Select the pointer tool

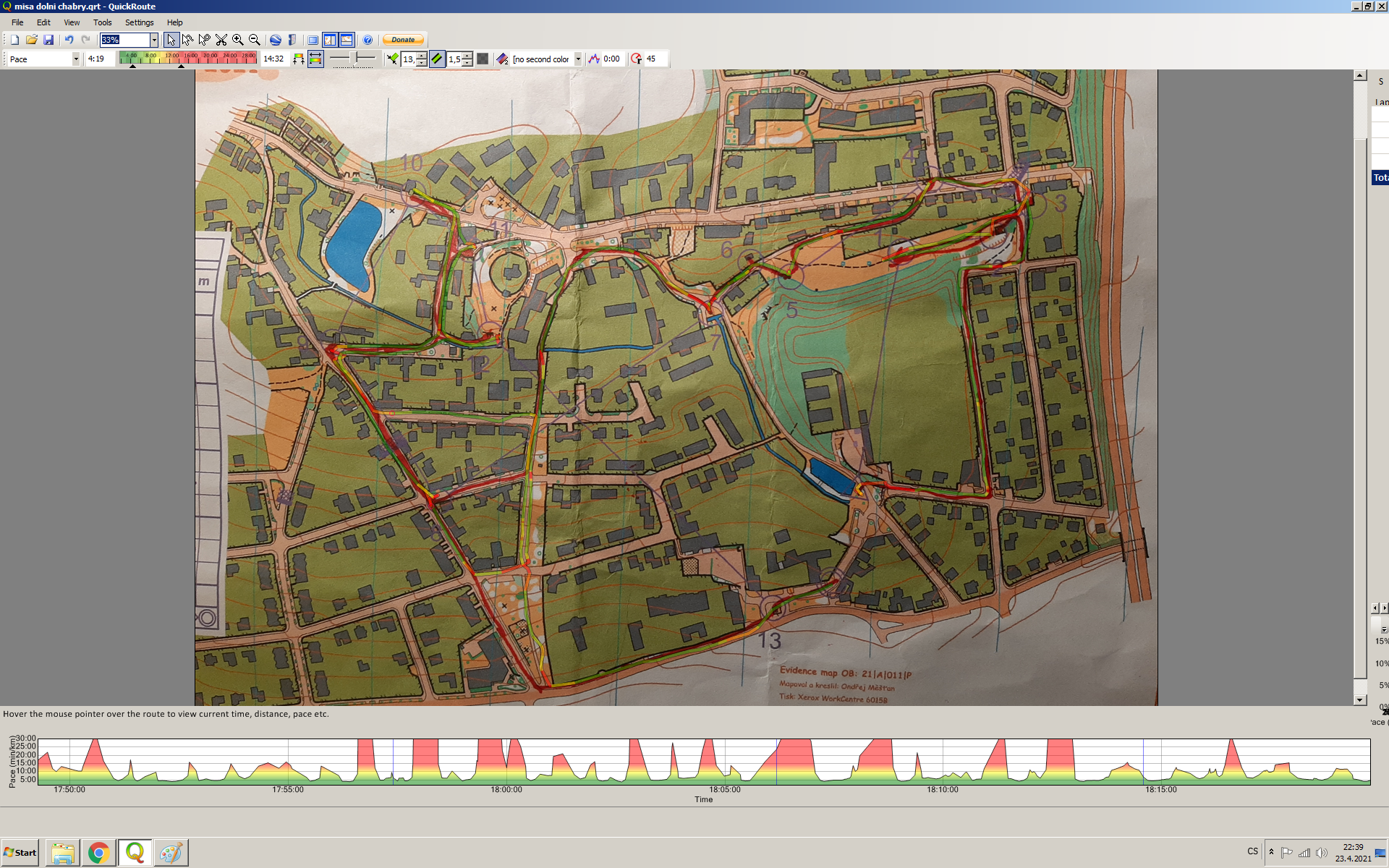coord(171,40)
